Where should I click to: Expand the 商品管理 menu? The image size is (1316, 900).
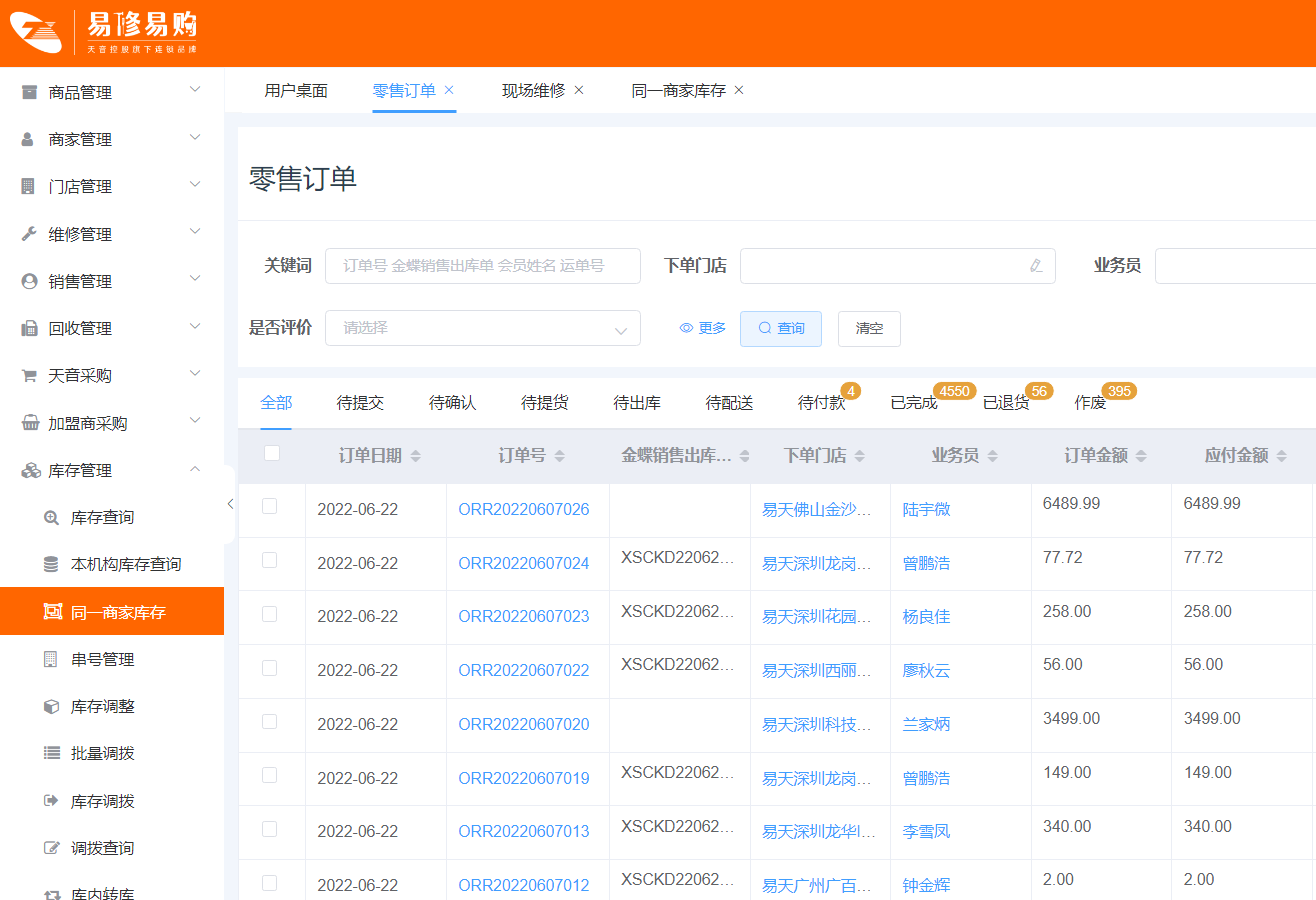pyautogui.click(x=112, y=92)
